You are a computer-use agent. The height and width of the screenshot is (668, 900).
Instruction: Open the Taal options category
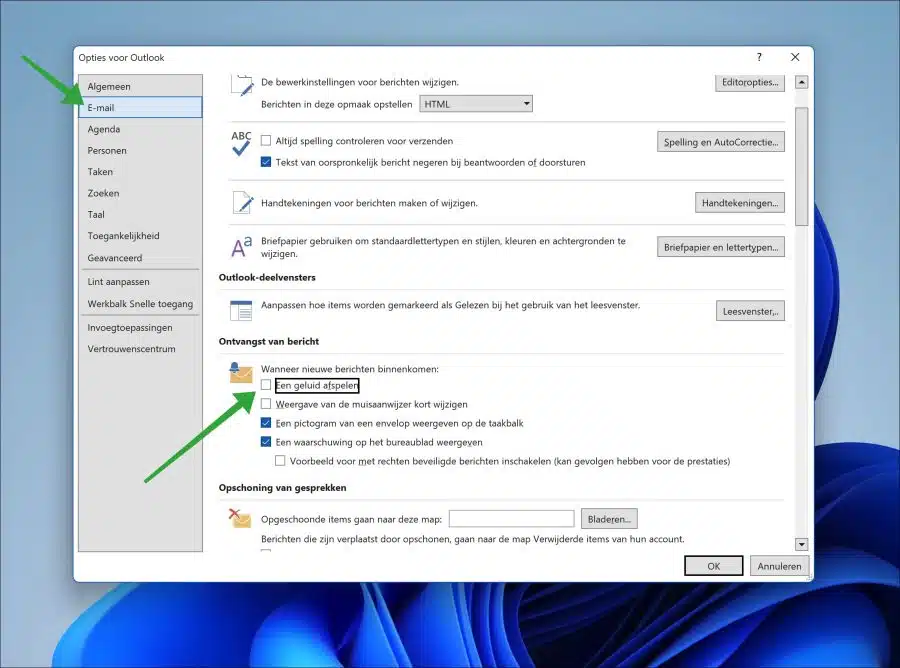140,214
